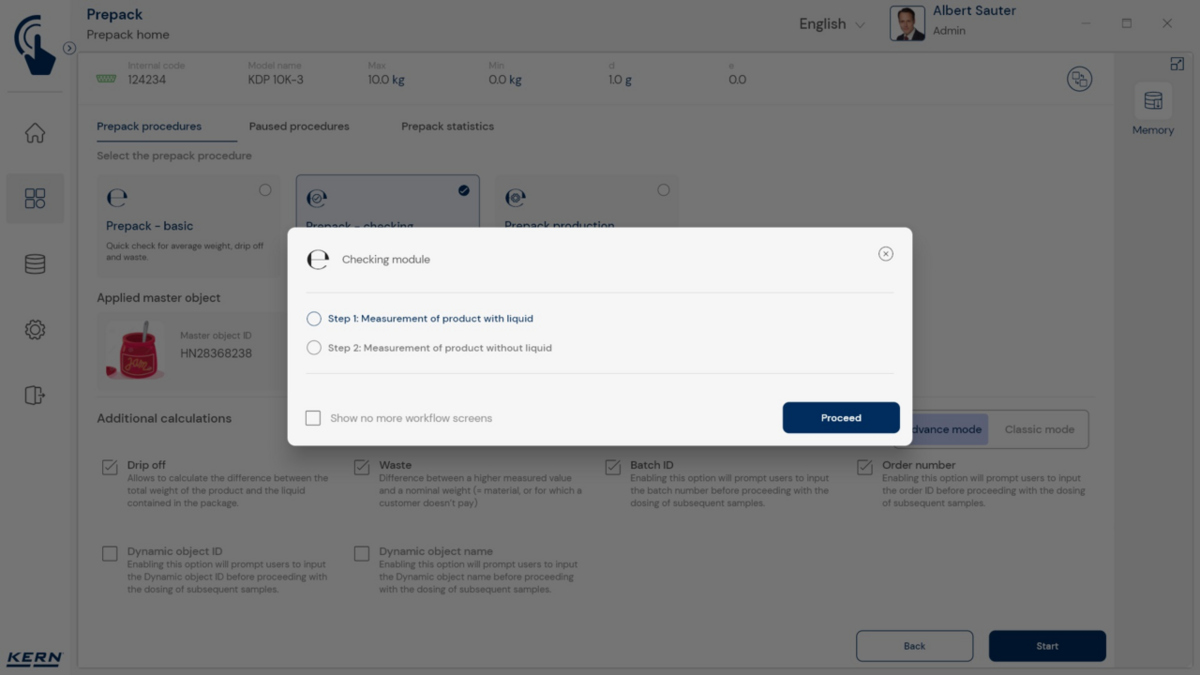
Task: Select Step 1: Measurement of product with liquid
Action: tap(314, 319)
